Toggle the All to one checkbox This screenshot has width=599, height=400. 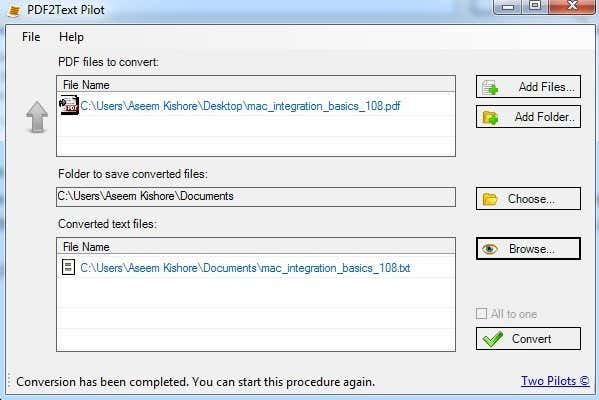[x=481, y=314]
